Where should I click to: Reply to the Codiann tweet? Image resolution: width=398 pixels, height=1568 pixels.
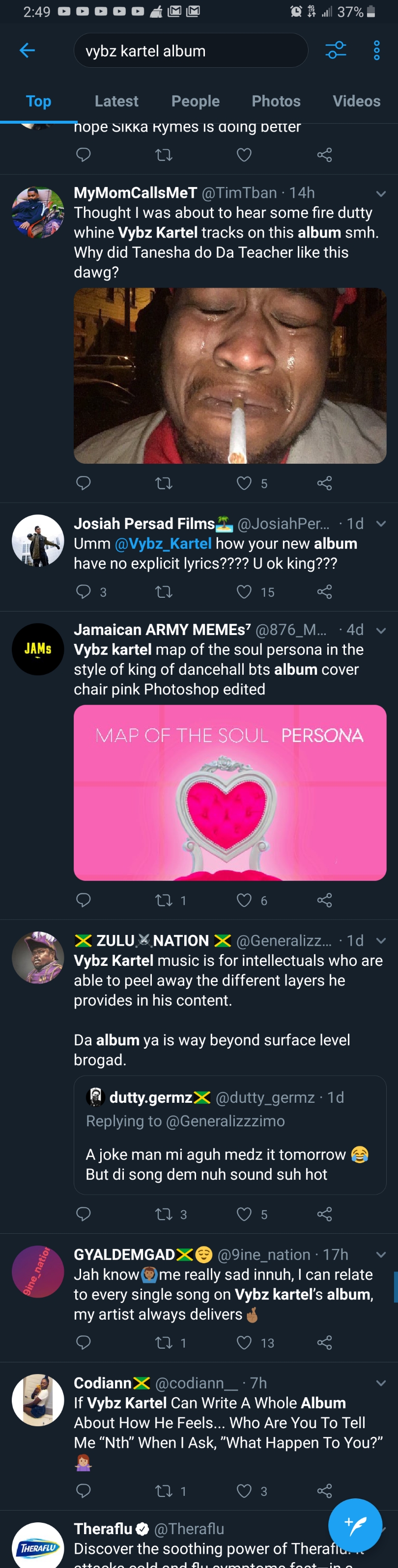(x=84, y=1490)
